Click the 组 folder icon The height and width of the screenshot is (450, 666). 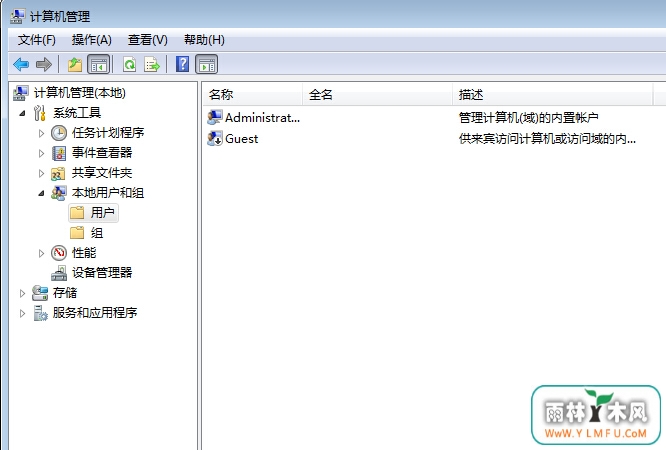pyautogui.click(x=77, y=232)
